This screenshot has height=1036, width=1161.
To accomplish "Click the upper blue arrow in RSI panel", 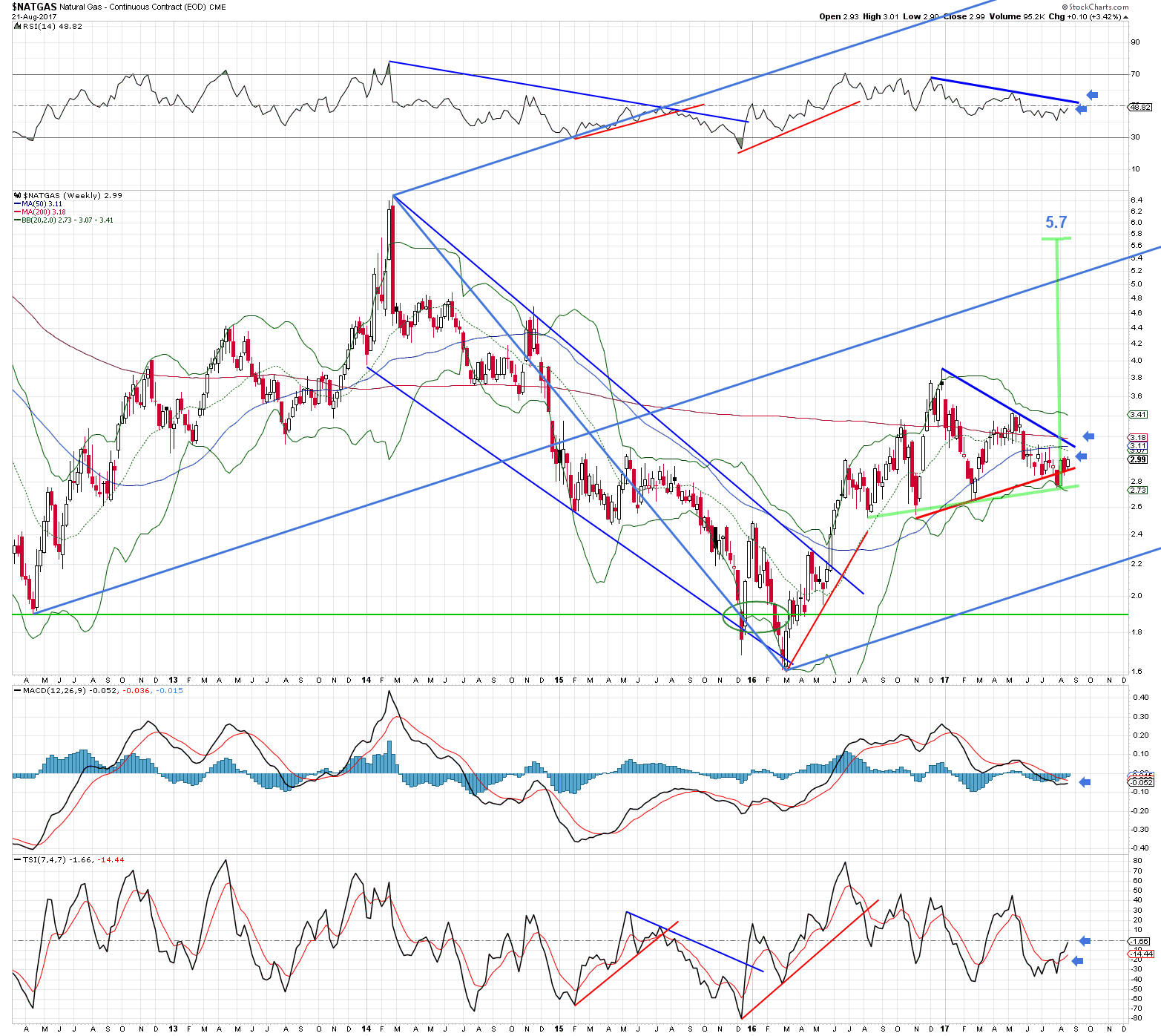I will [1091, 95].
